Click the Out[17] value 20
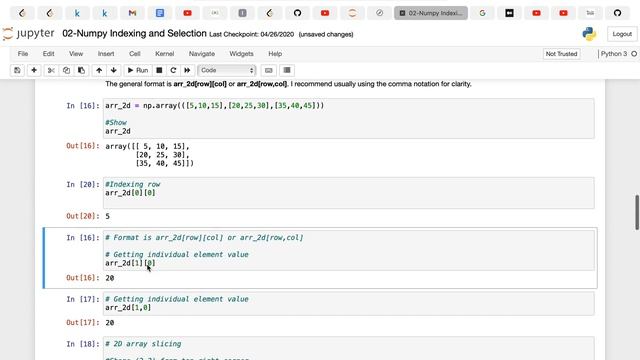Screen dimensions: 640x360 pos(110,322)
